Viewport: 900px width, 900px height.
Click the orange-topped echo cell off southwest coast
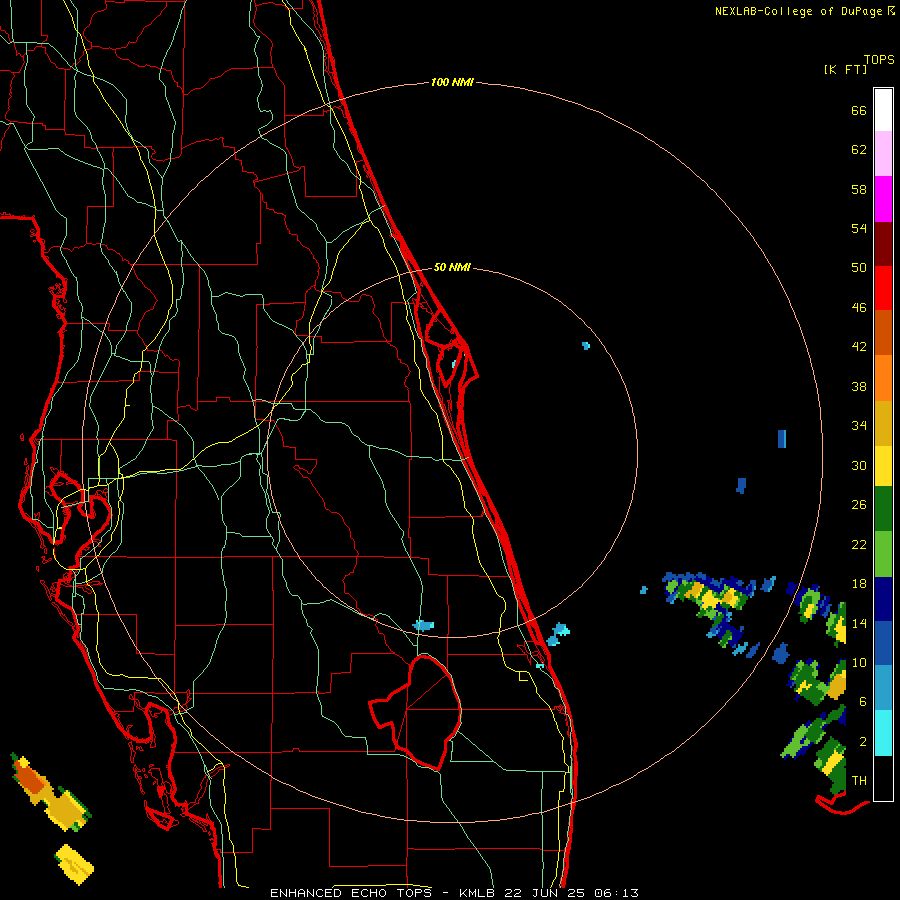click(x=51, y=793)
